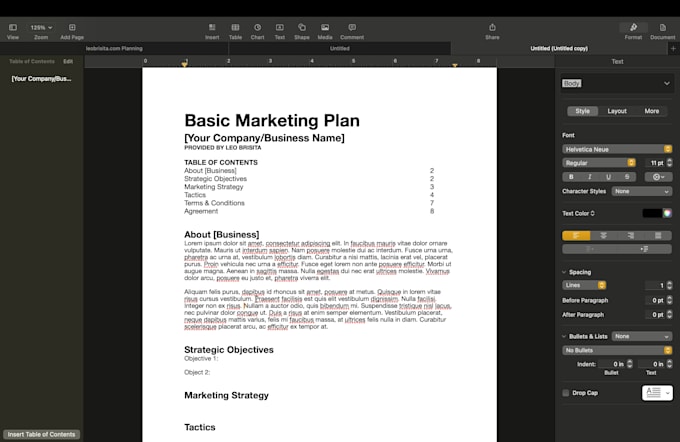Screen dimensions: 680x442
Task: Open the 125% Zoom dropdown
Action: [x=41, y=28]
